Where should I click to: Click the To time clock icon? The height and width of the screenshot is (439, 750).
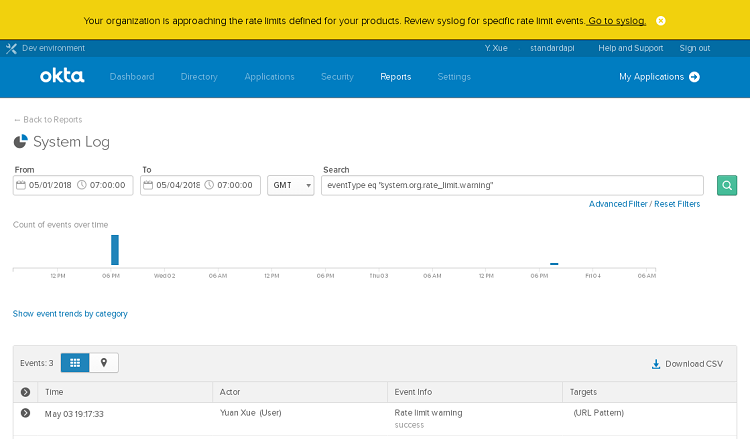[209, 185]
